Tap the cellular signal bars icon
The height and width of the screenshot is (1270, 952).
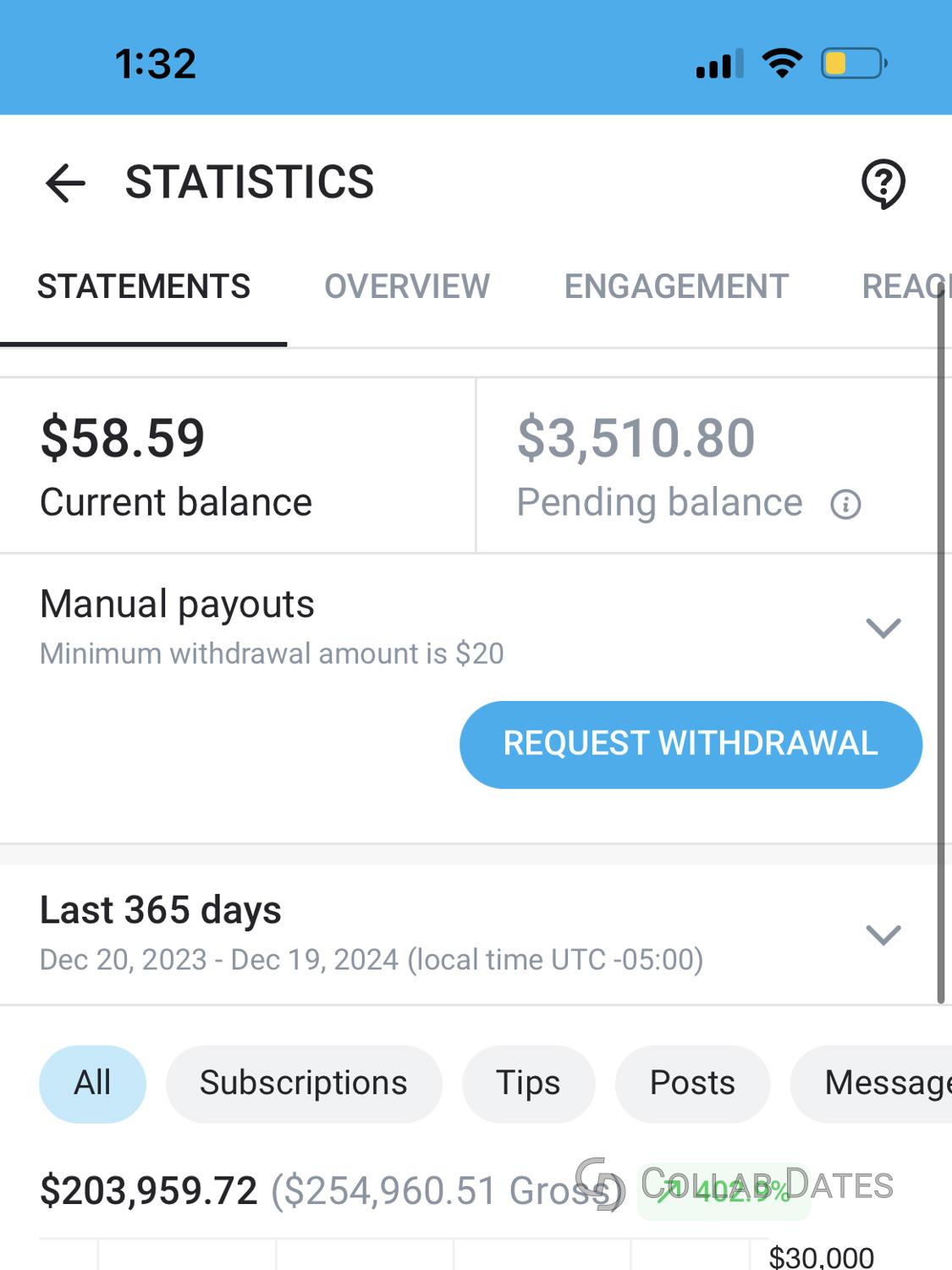[x=720, y=63]
